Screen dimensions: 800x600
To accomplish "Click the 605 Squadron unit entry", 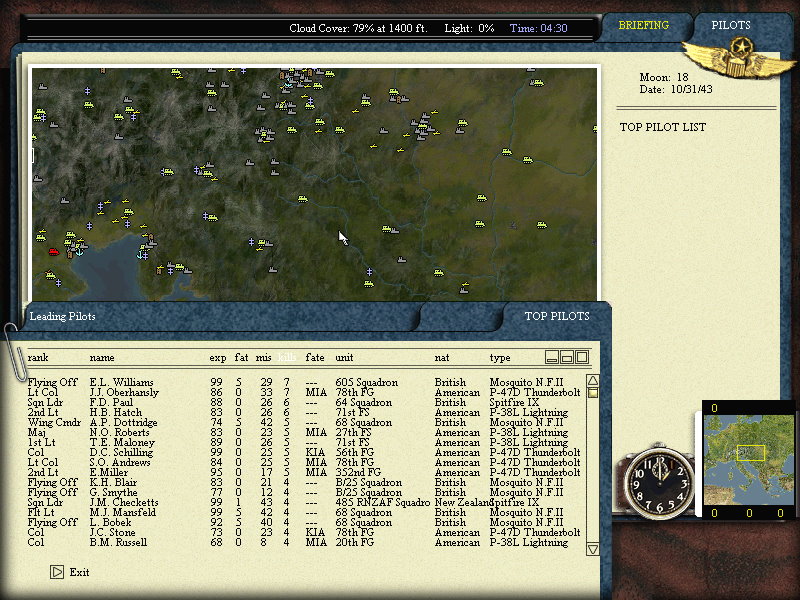I will click(366, 382).
